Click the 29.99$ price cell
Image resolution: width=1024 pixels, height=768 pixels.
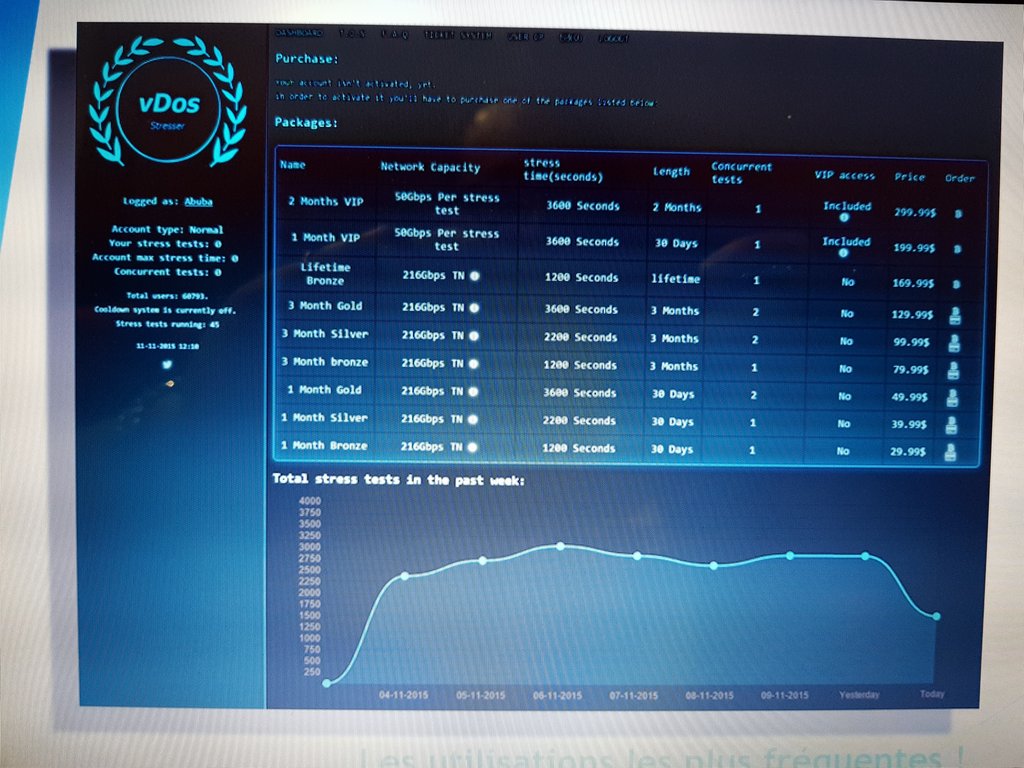(908, 452)
